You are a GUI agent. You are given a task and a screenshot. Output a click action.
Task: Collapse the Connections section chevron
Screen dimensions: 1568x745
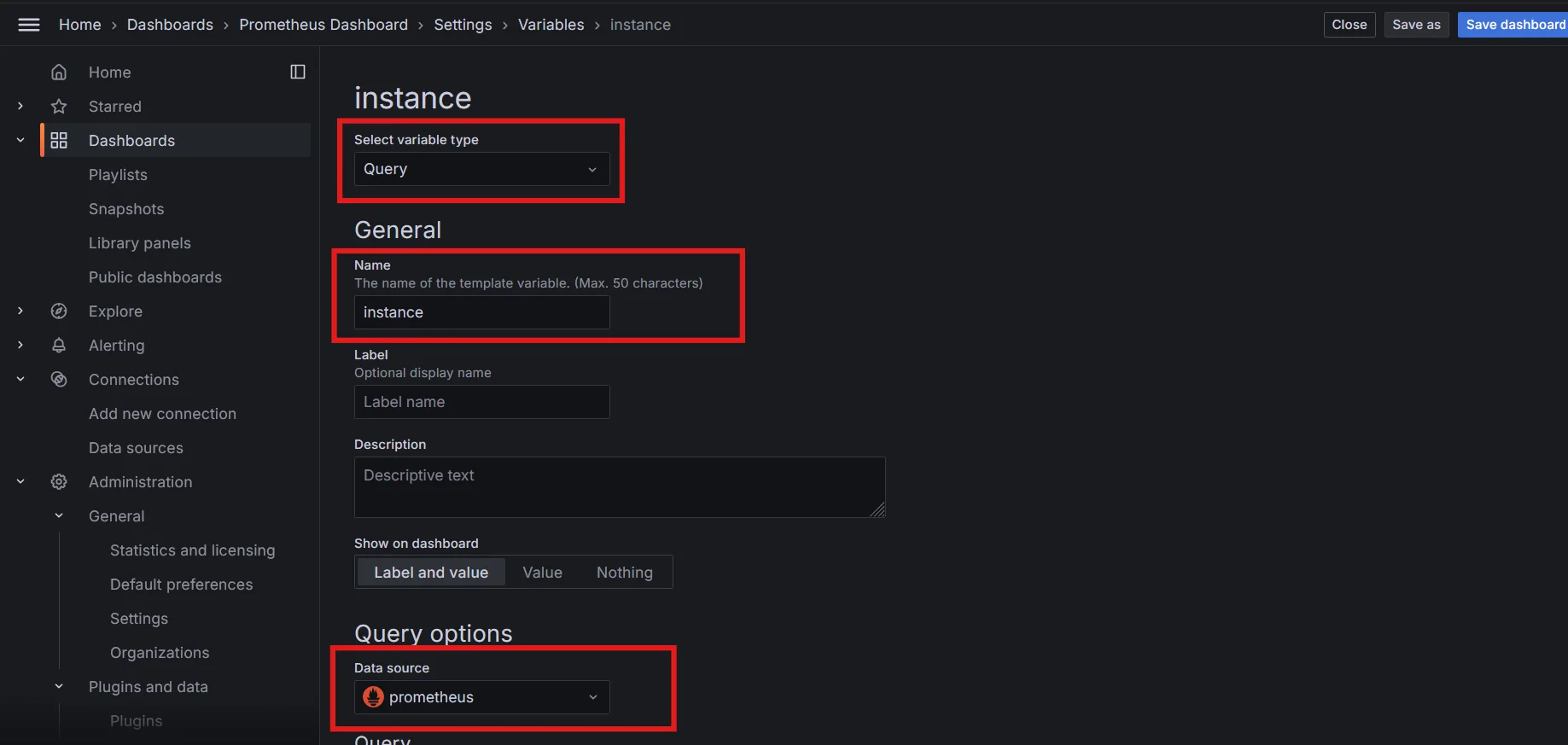[x=20, y=379]
